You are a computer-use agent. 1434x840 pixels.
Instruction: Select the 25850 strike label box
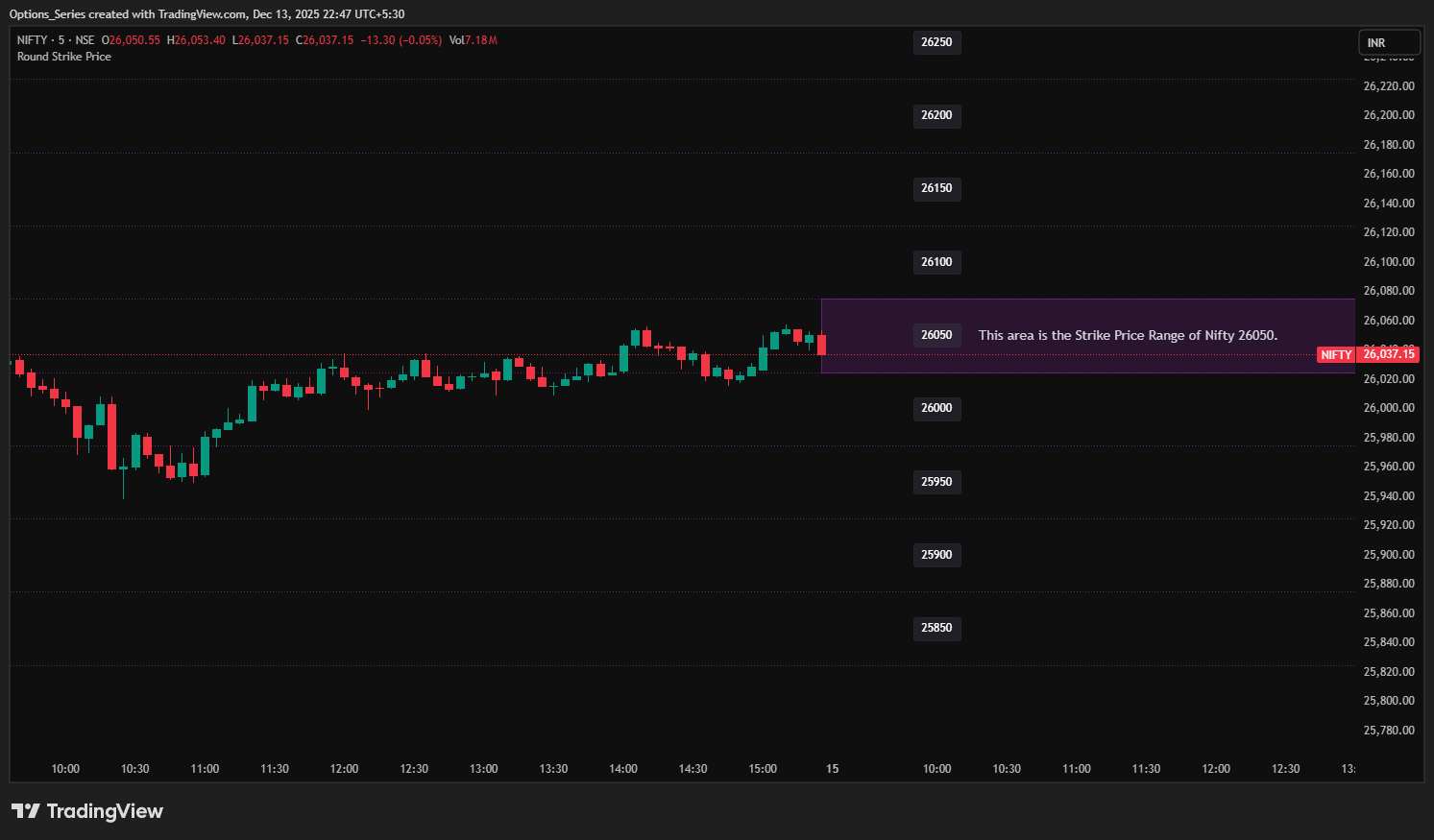(936, 628)
